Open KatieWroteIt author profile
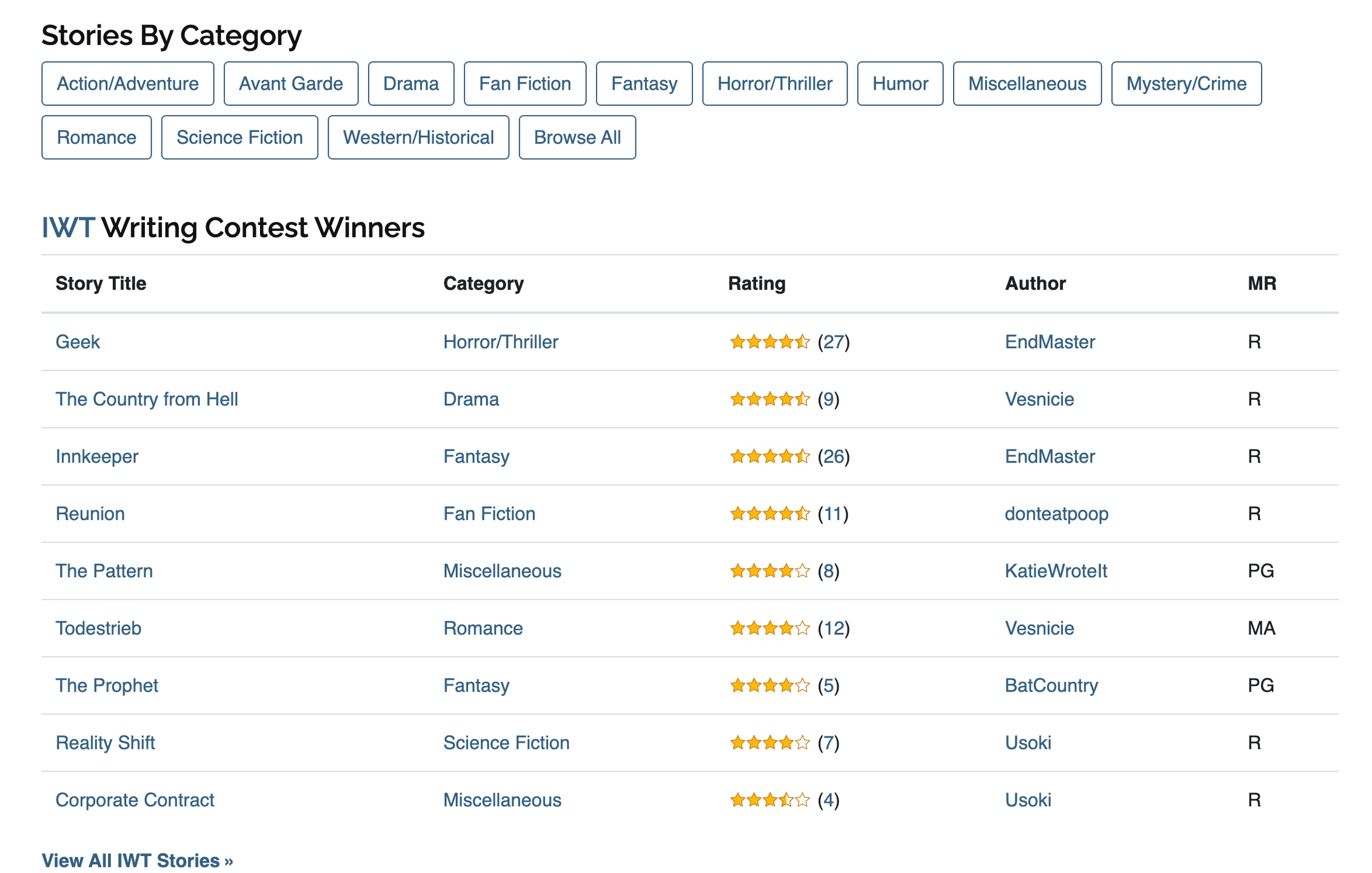The width and height of the screenshot is (1372, 873). (x=1056, y=571)
